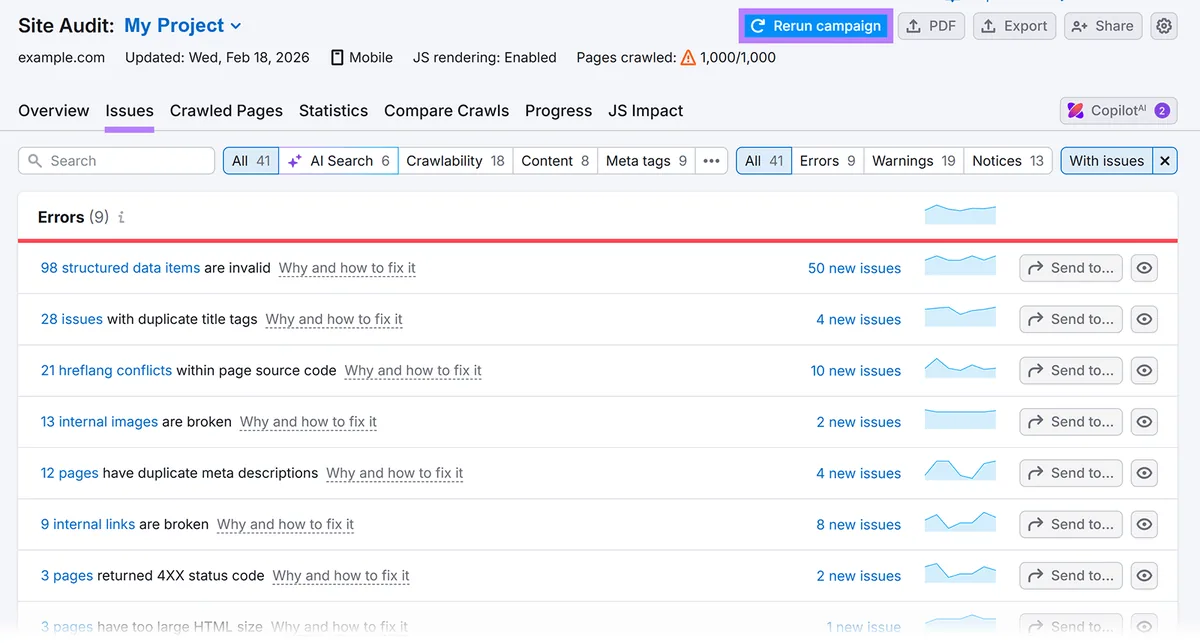Hide the broken internal images issue
Image resolution: width=1200 pixels, height=643 pixels.
(x=1144, y=422)
